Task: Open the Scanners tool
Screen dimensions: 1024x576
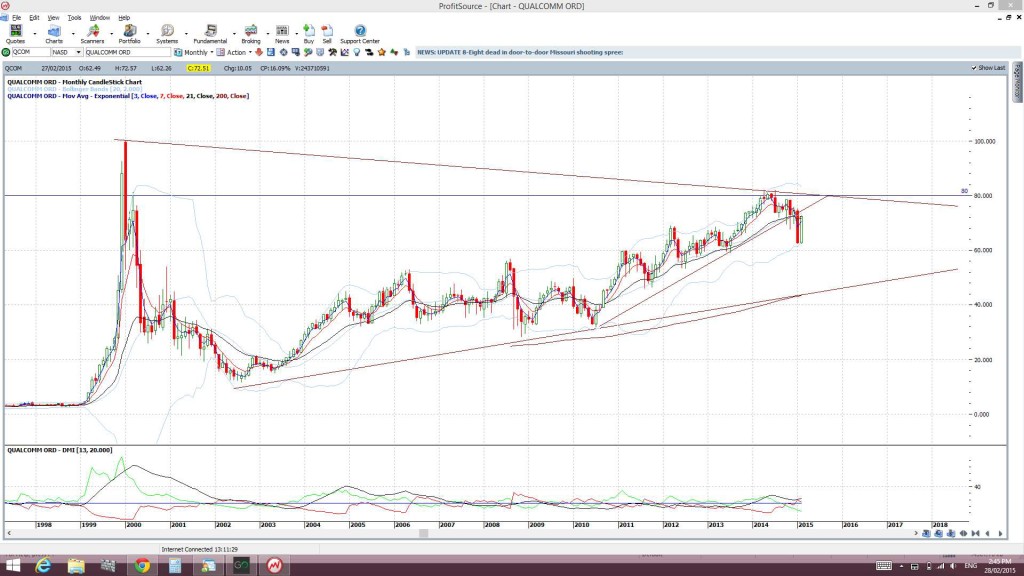Action: (92, 34)
